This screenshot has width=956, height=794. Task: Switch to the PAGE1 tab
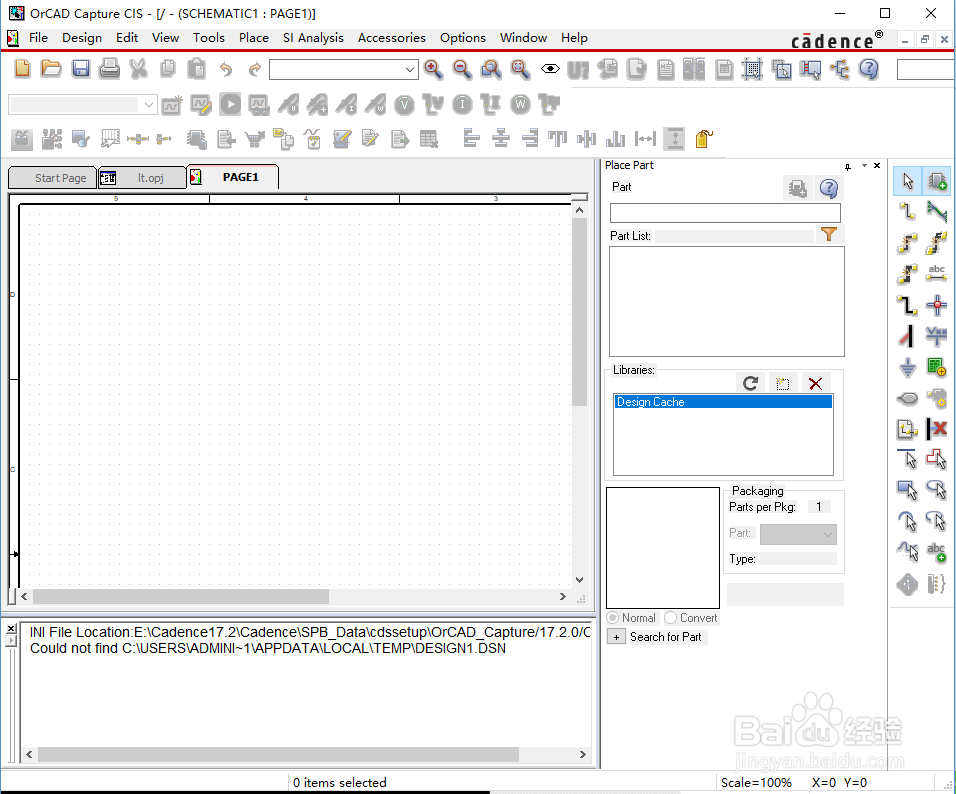point(233,177)
